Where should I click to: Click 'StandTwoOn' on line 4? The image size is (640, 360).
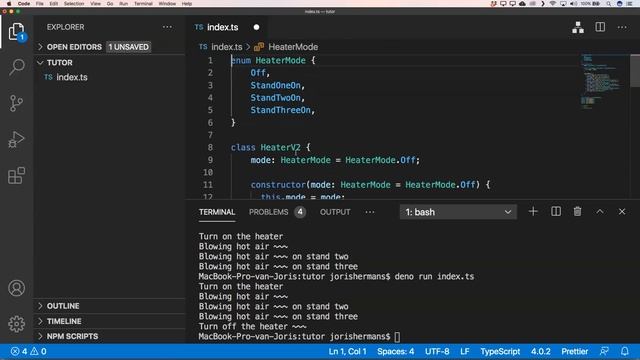[276, 98]
